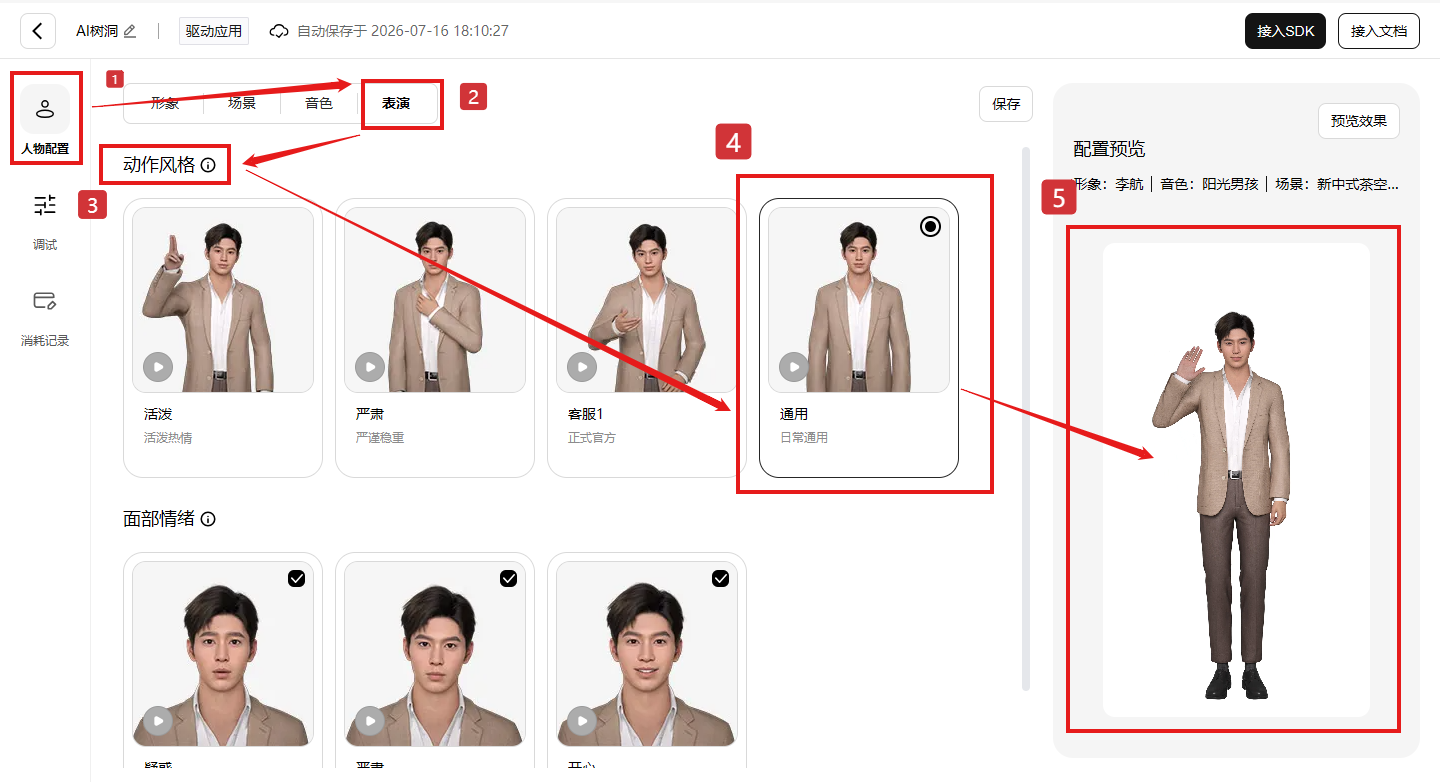Image resolution: width=1440 pixels, height=782 pixels.
Task: Click the app name AI树洞
Action: [97, 31]
